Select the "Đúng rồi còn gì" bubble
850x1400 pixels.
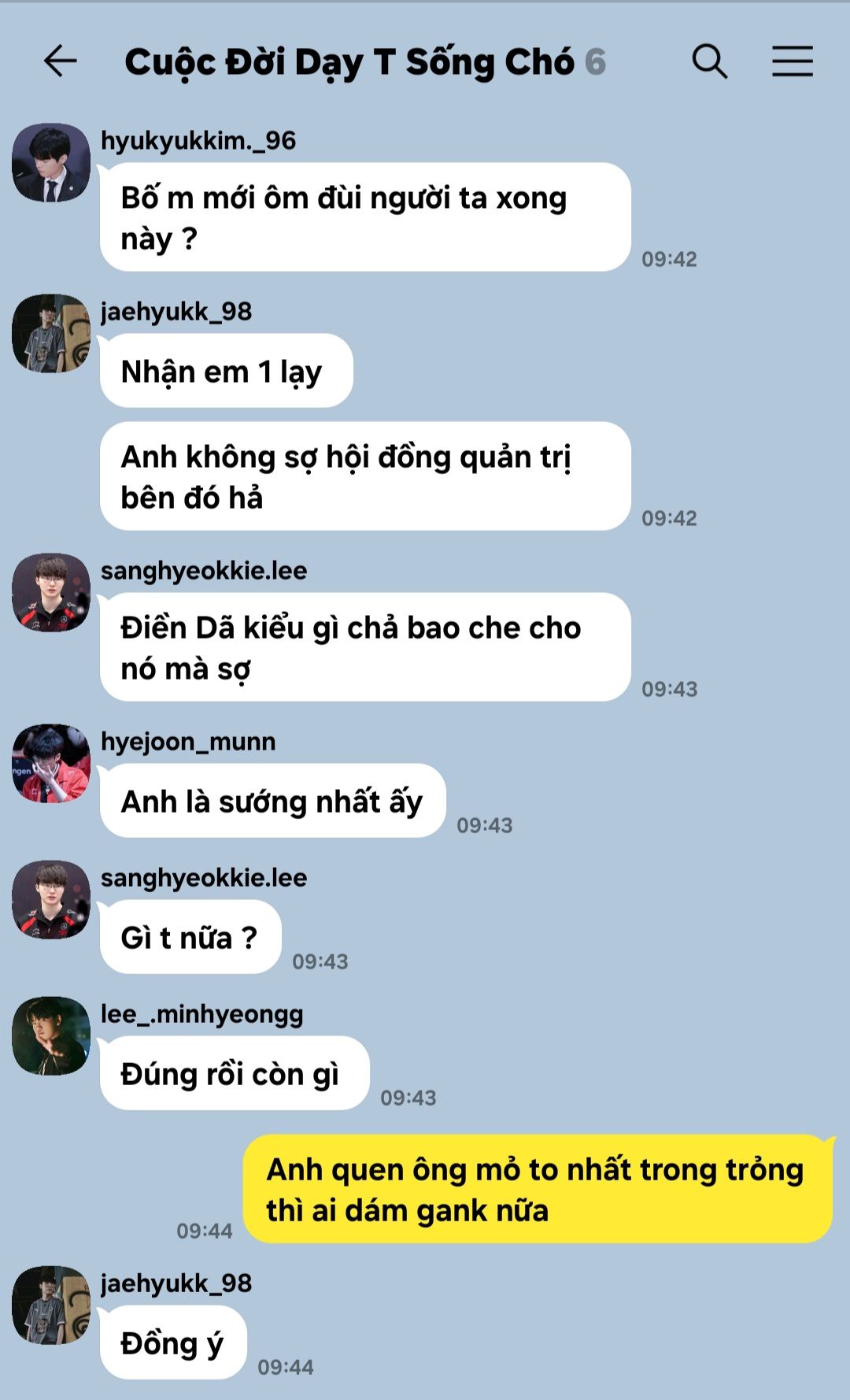tap(235, 1073)
